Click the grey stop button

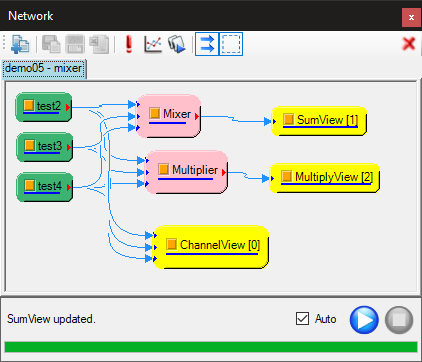[x=399, y=320]
